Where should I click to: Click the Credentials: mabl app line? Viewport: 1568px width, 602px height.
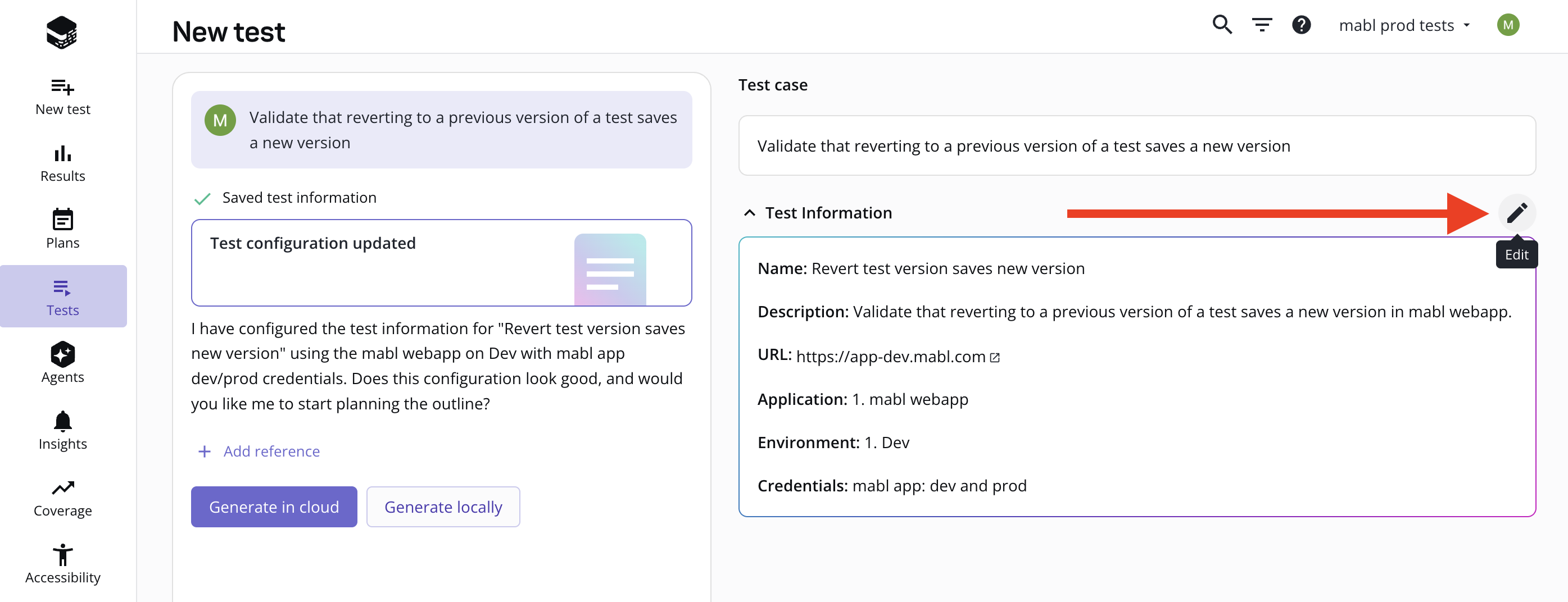point(892,485)
